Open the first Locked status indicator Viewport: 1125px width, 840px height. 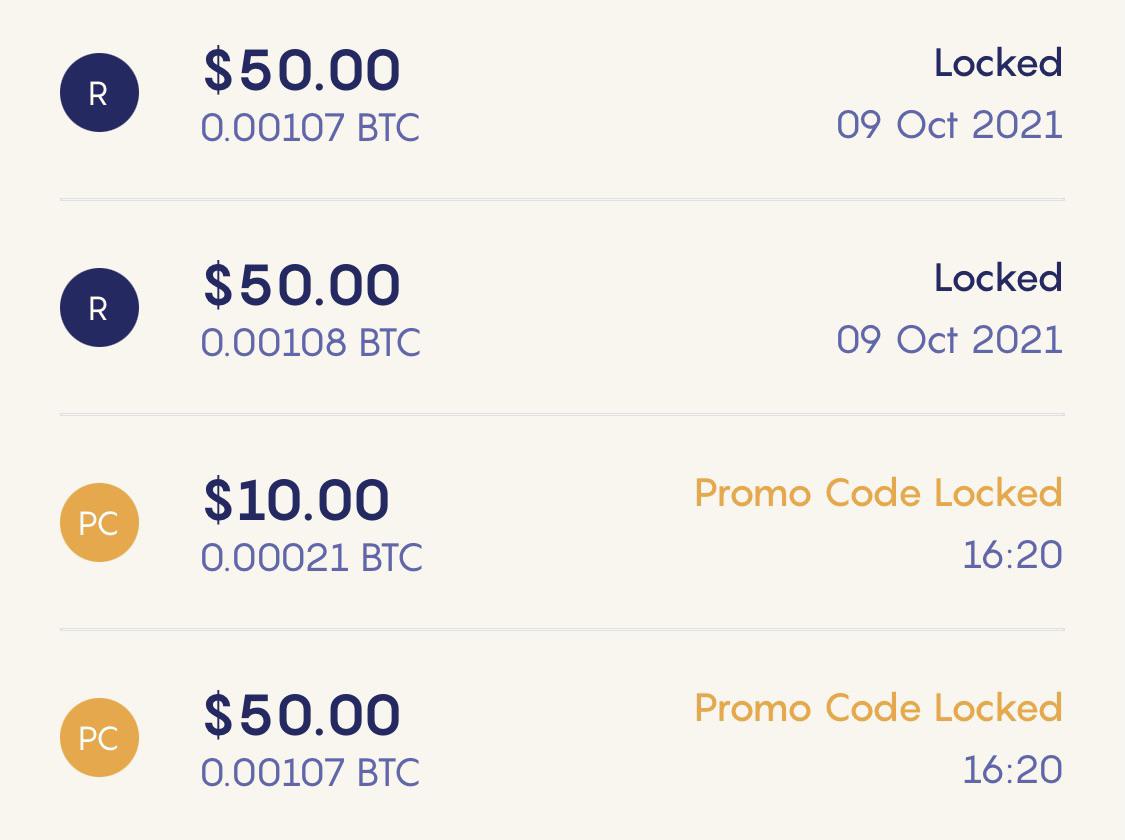(x=998, y=62)
